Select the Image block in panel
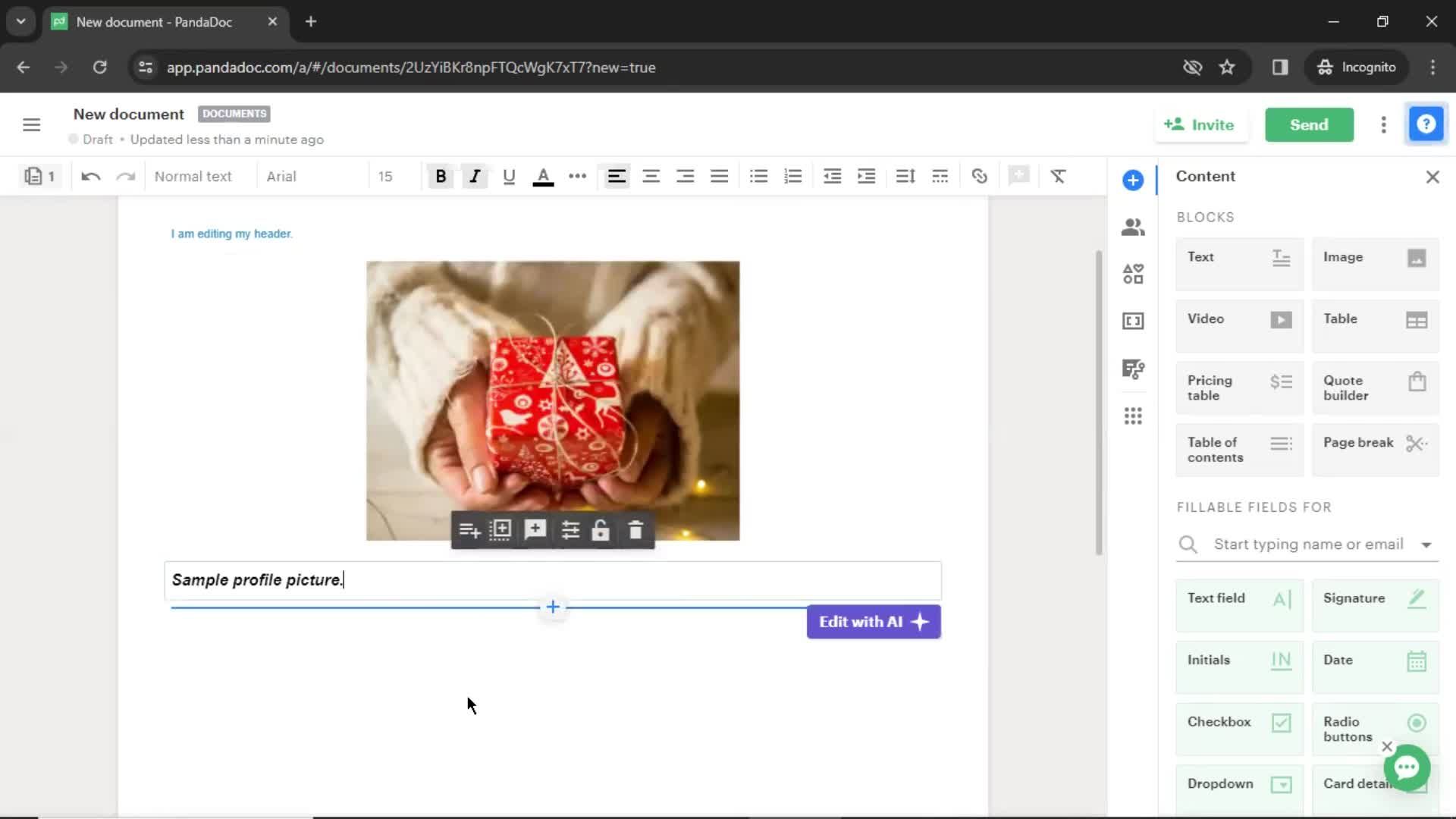The image size is (1456, 819). click(x=1376, y=257)
